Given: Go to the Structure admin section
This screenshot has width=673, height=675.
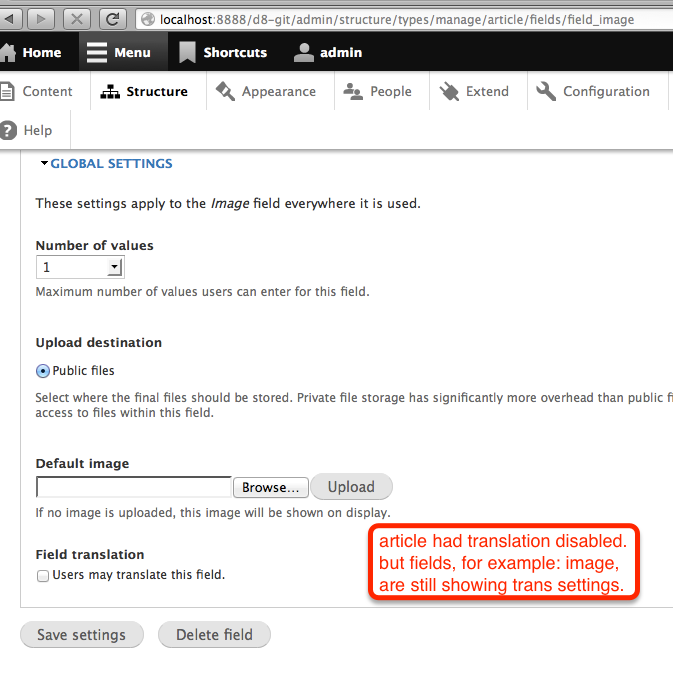Looking at the screenshot, I should click(x=148, y=91).
